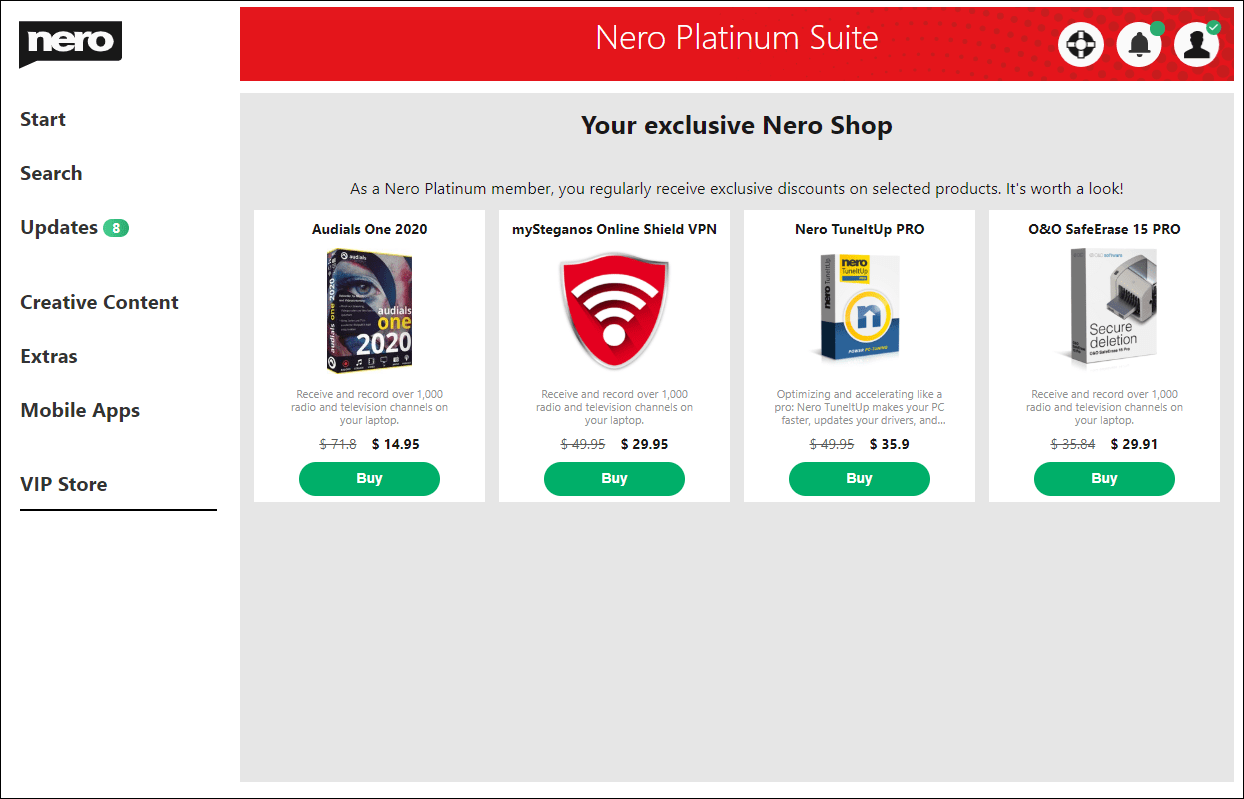Buy Audials One 2020
Screen dimensions: 1244x799
click(x=369, y=479)
